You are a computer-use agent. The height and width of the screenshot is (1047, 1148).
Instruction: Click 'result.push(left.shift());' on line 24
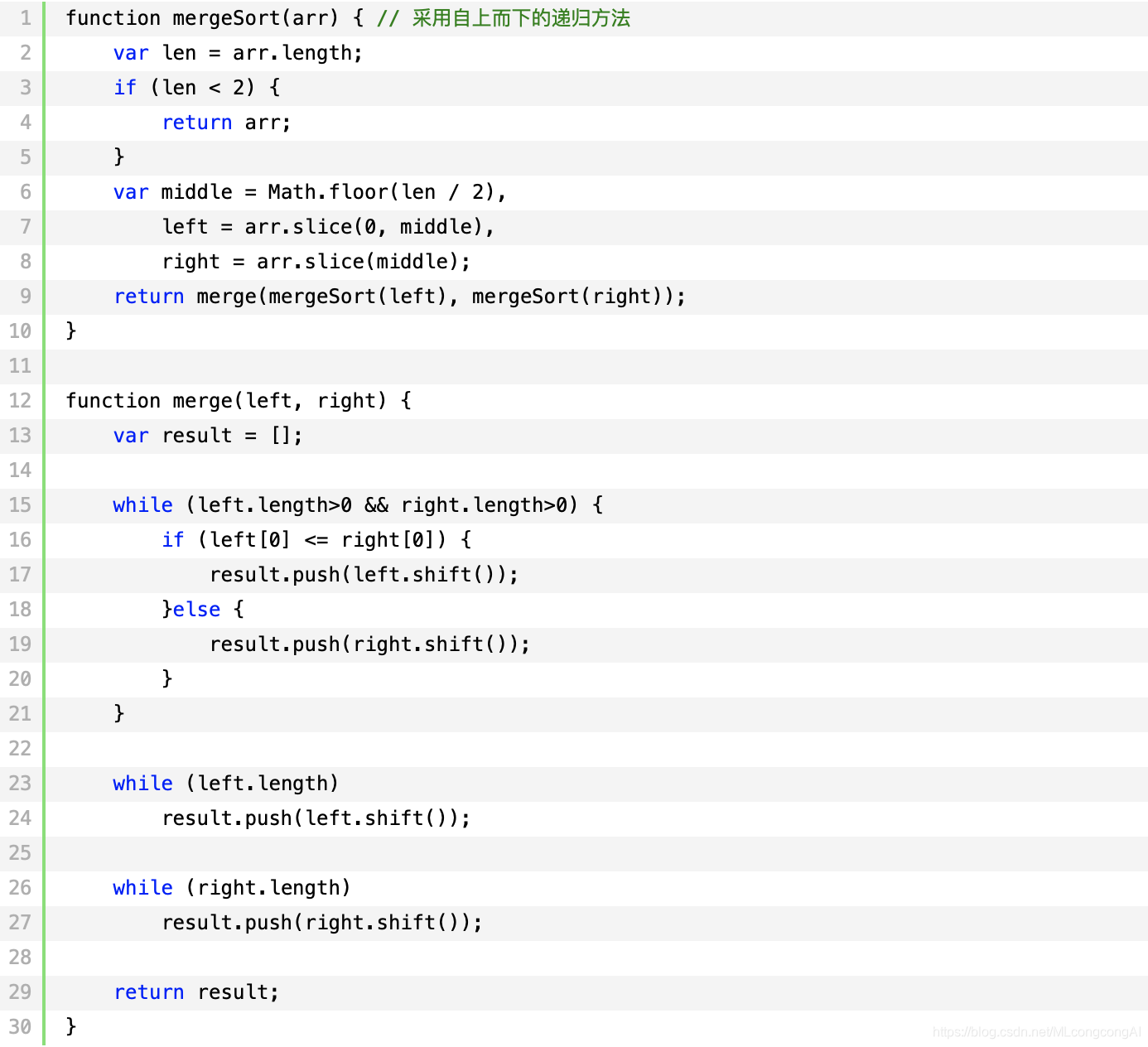pos(316,818)
